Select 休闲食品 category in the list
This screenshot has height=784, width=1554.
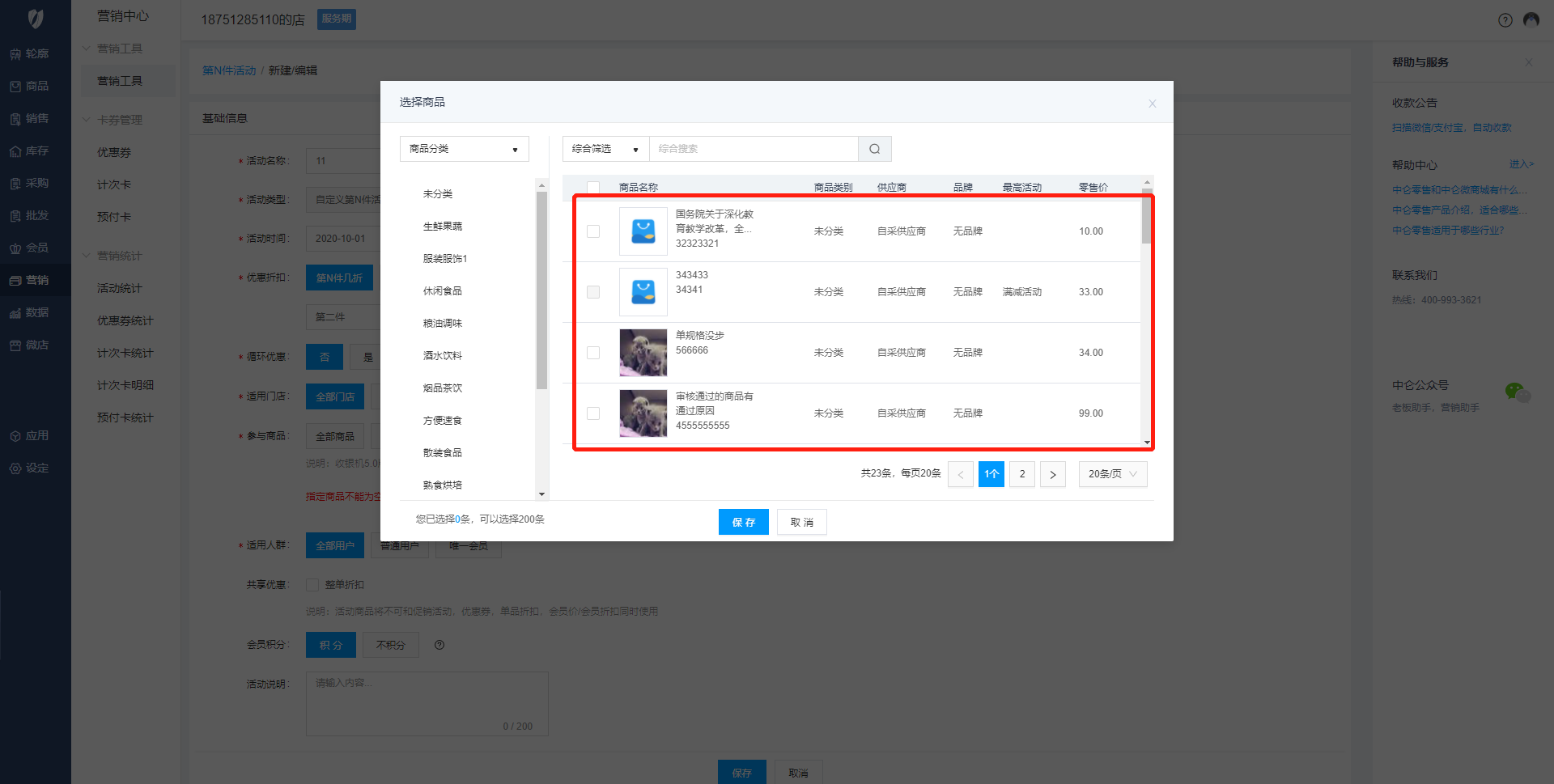click(x=443, y=291)
